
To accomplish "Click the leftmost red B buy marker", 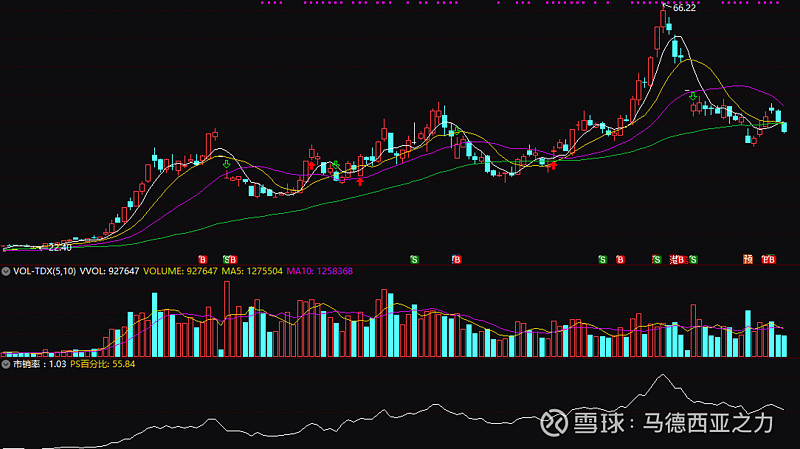I will pos(203,260).
